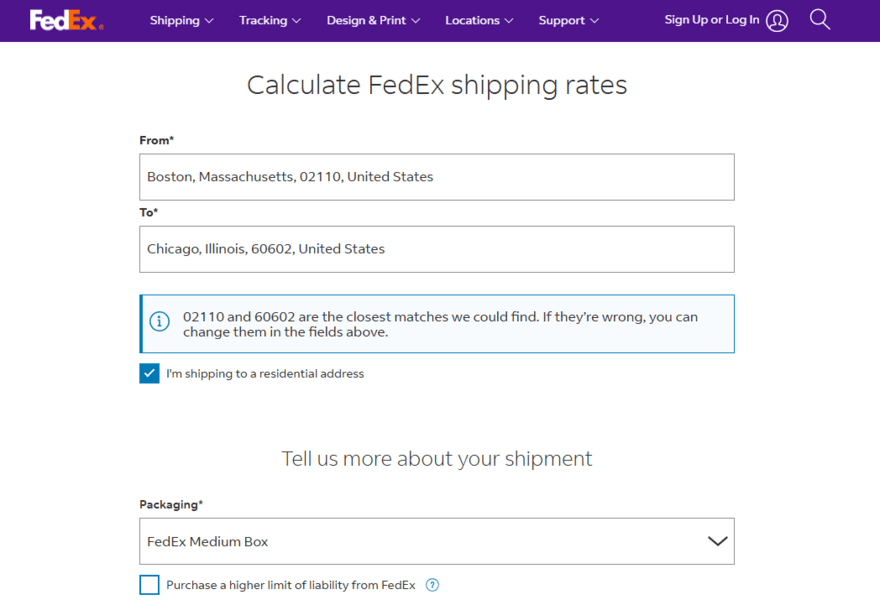This screenshot has height=605, width=880.
Task: Open the Packaging dropdown arrow
Action: tap(717, 539)
